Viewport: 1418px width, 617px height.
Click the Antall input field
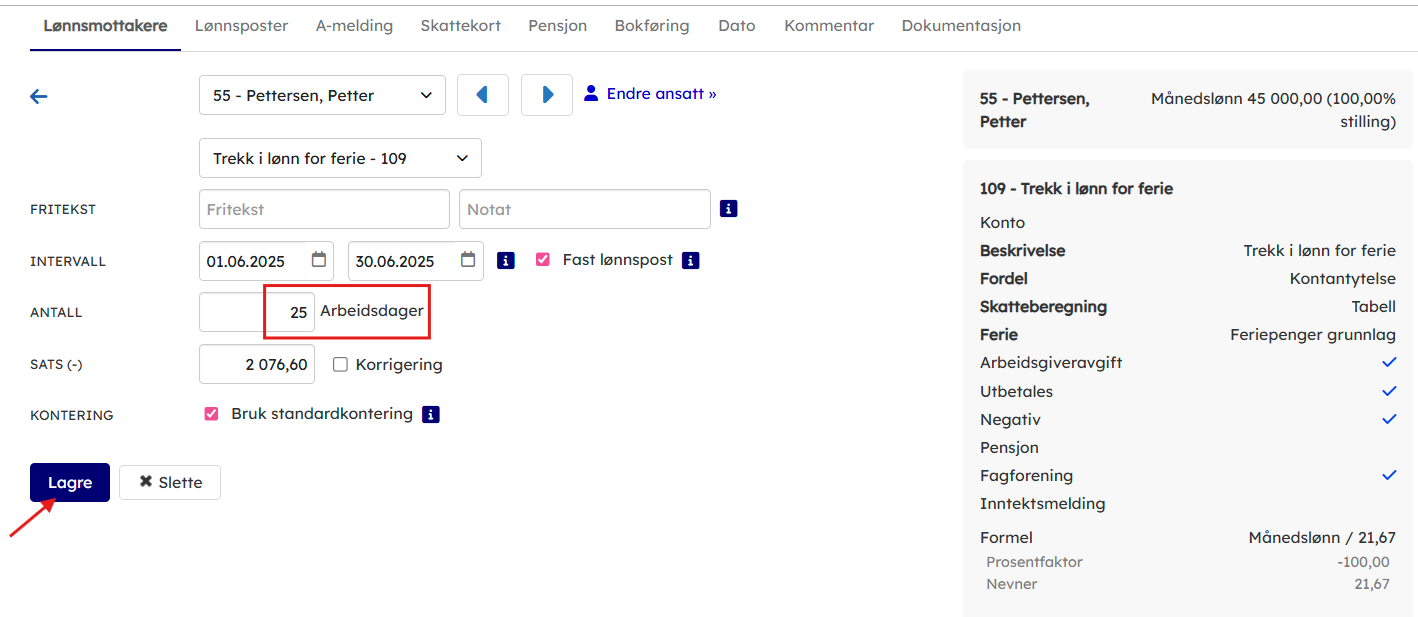pyautogui.click(x=257, y=312)
